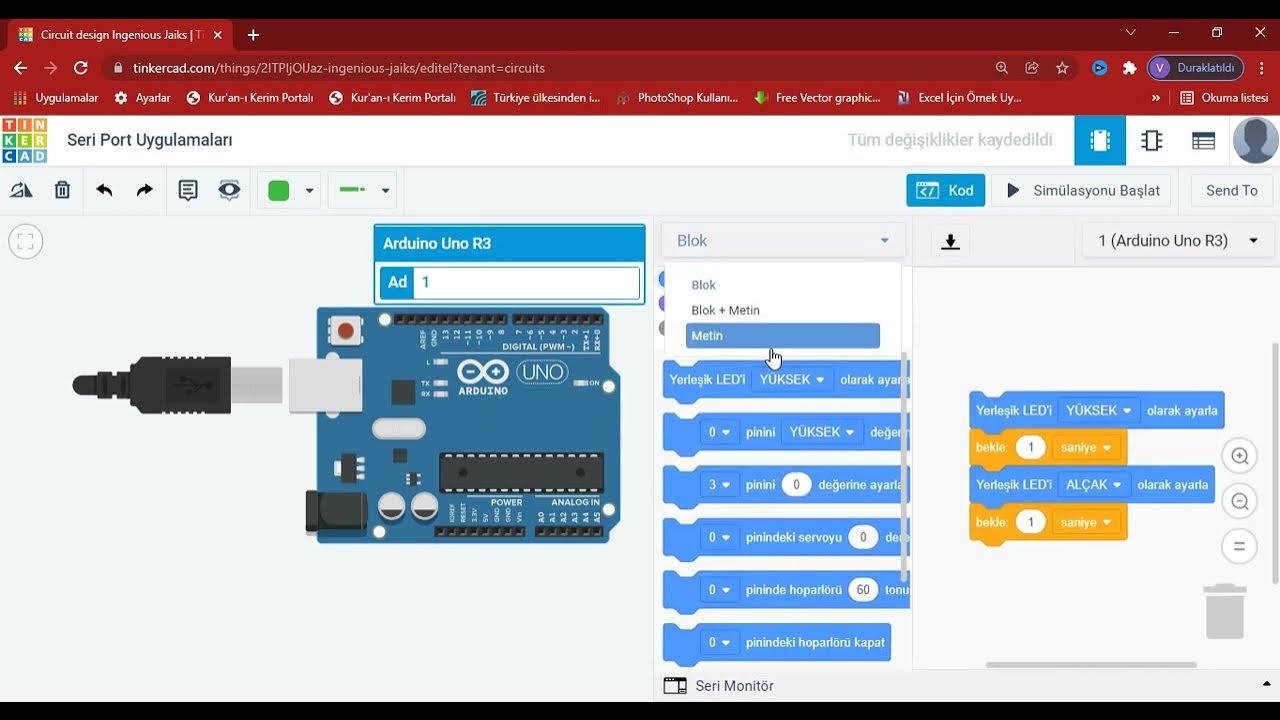Viewport: 1280px width, 720px height.
Task: Click the trash delete icon in toolbar
Action: (x=62, y=190)
